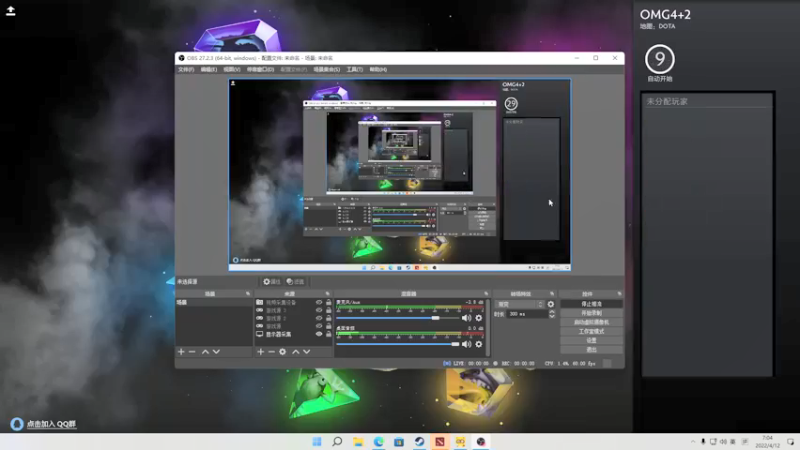Click the 工作室模式 studio mode button
Viewport: 800px width, 450px height.
coord(591,331)
